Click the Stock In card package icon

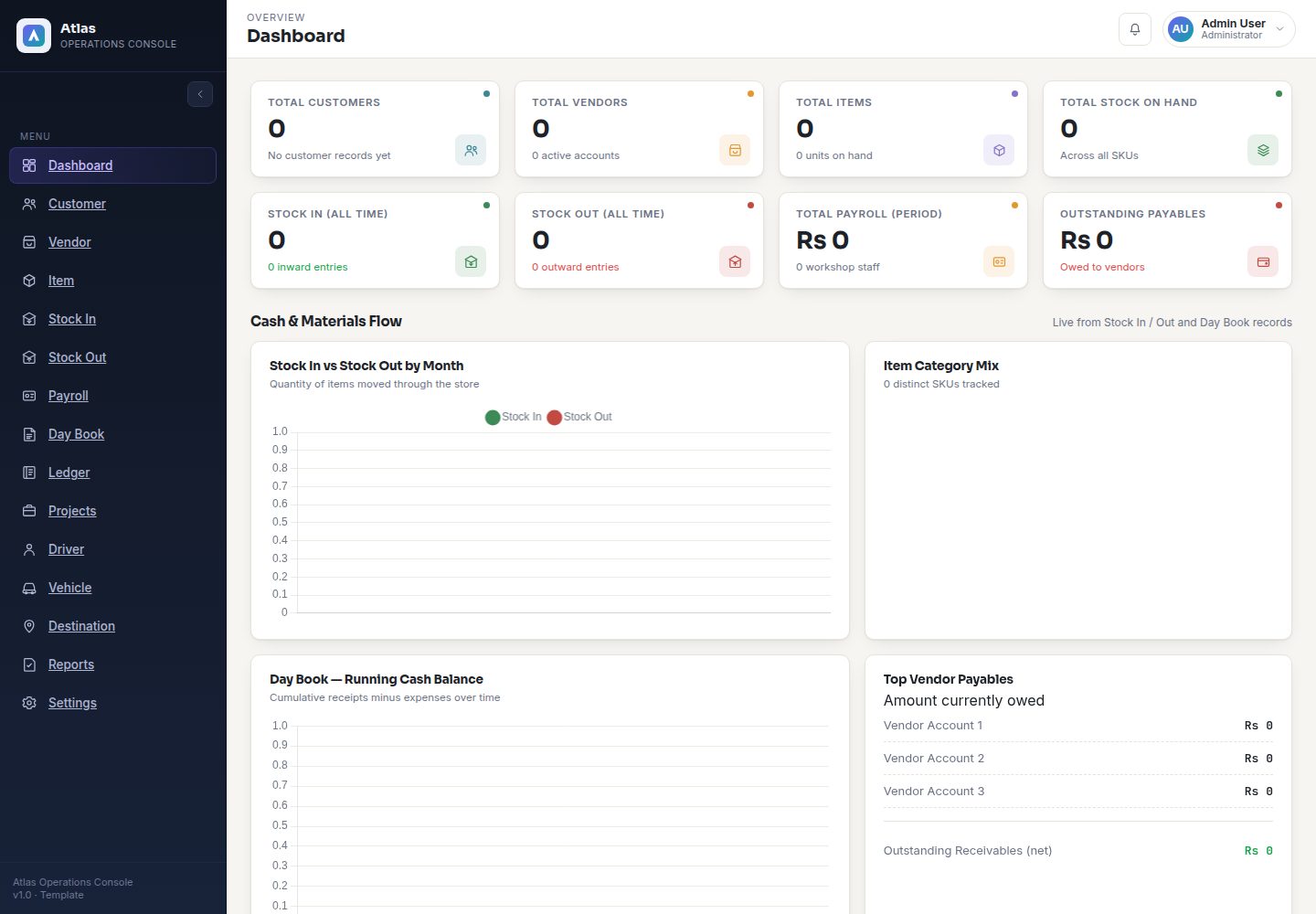click(x=471, y=261)
